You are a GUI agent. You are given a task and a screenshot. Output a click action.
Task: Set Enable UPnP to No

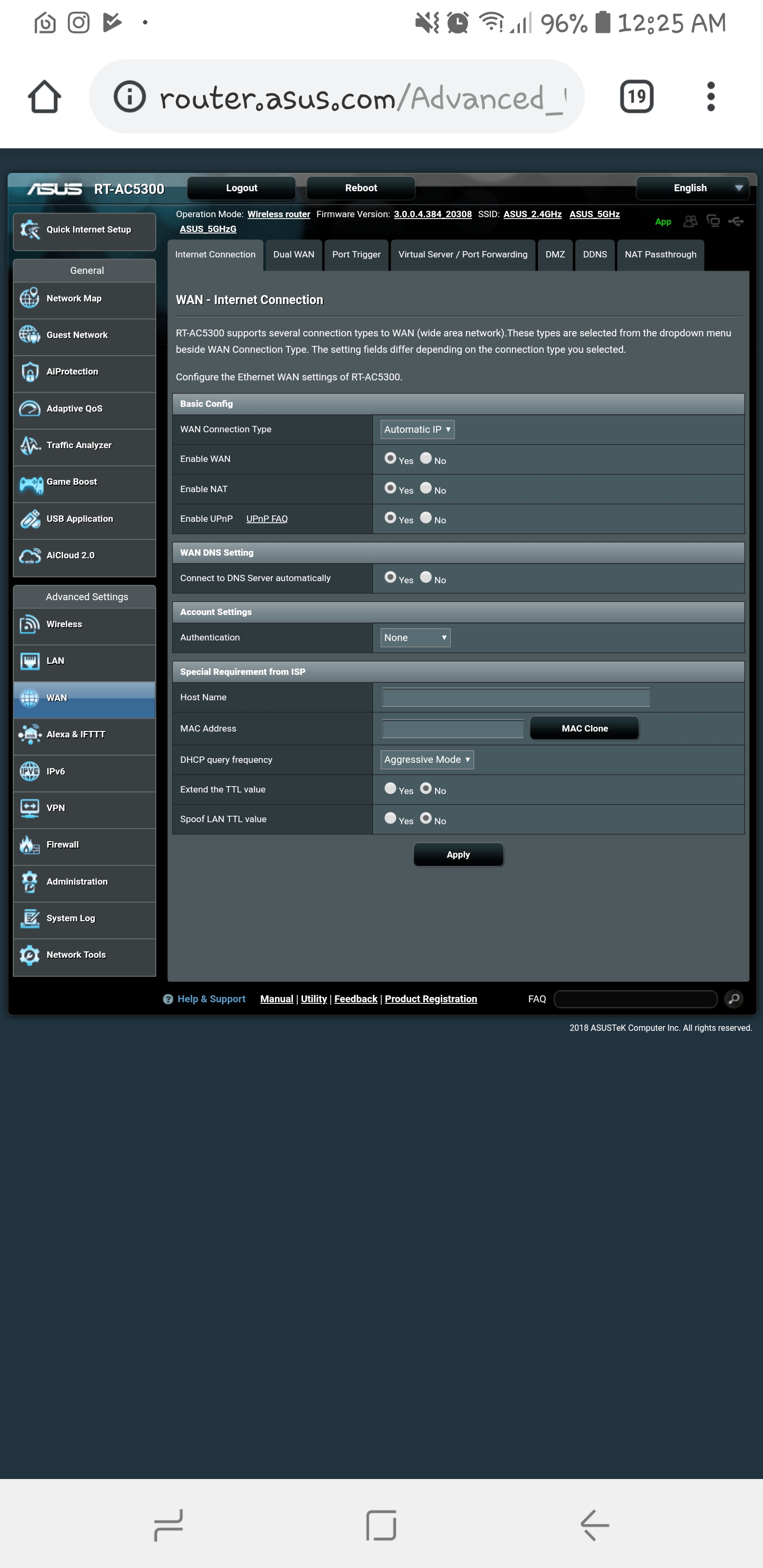click(x=425, y=518)
